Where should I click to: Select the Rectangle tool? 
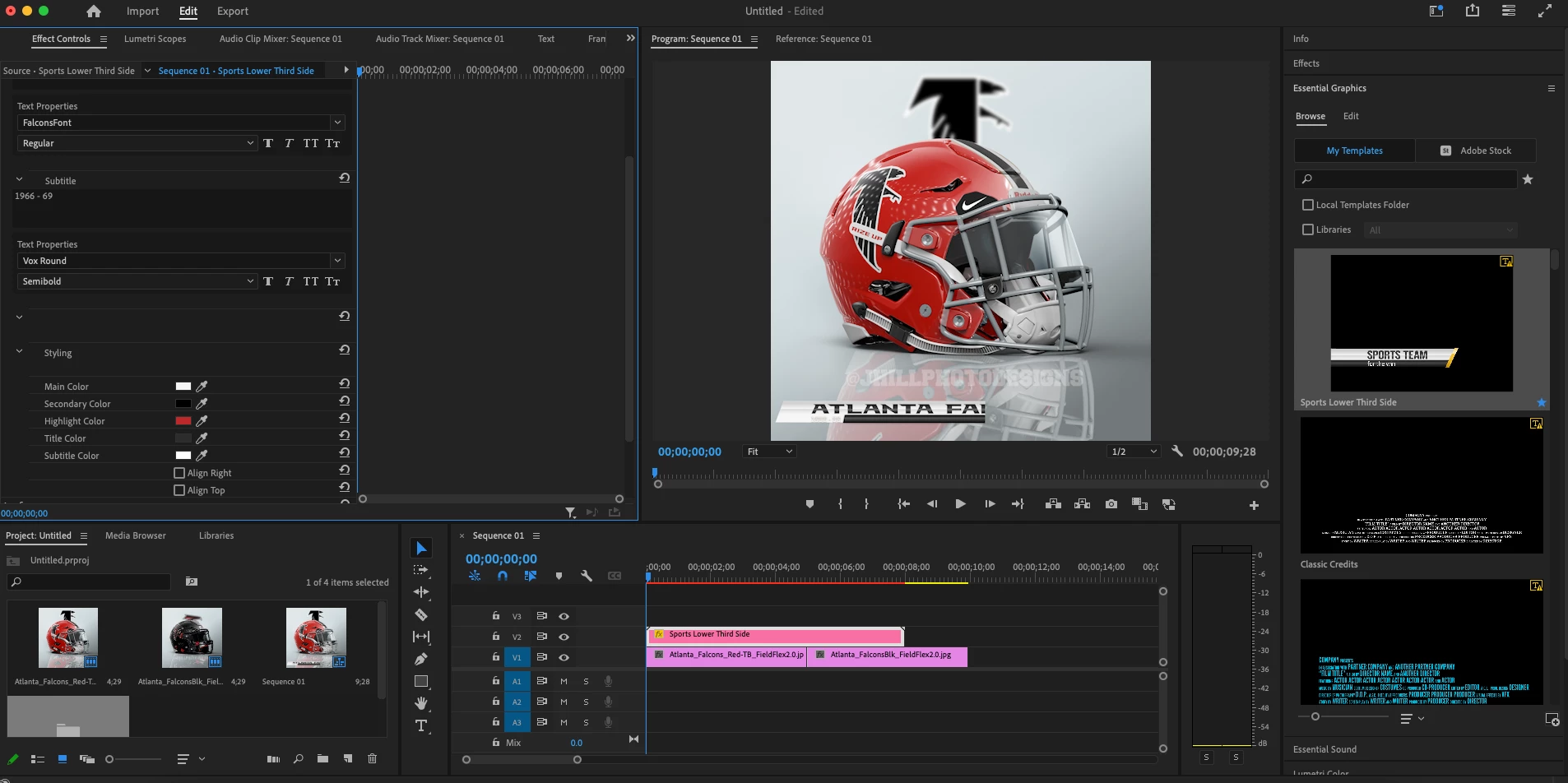click(x=421, y=681)
